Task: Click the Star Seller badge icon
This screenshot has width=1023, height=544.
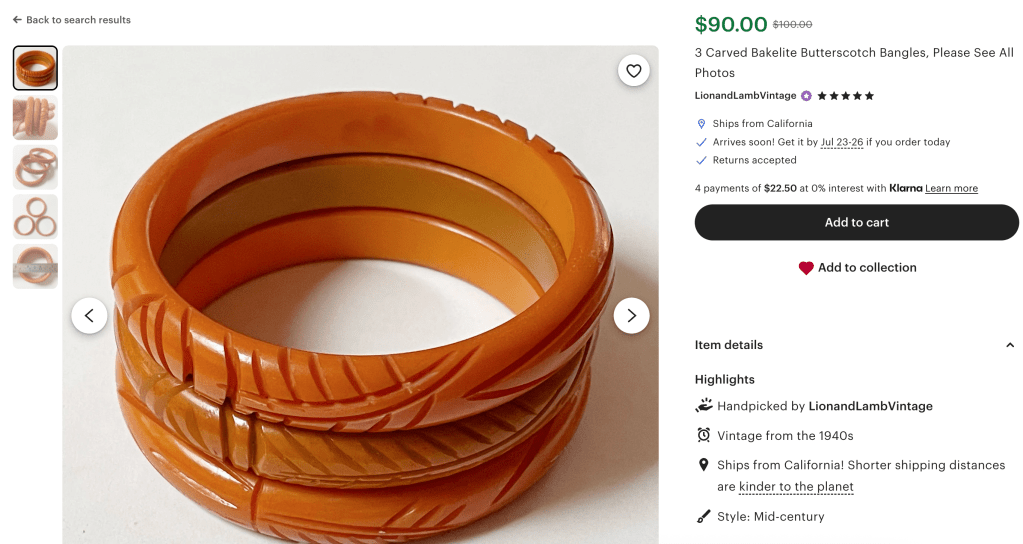Action: [x=806, y=96]
